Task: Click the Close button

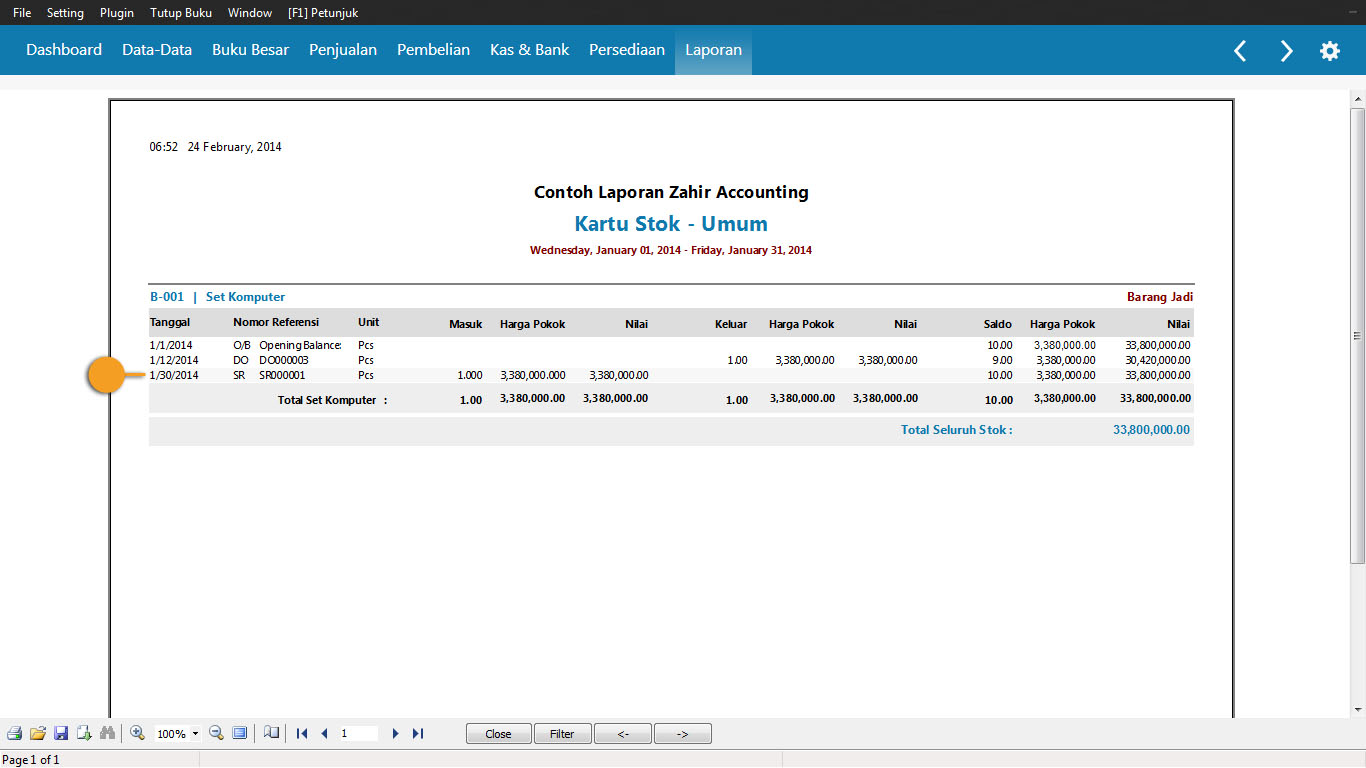Action: (x=498, y=734)
